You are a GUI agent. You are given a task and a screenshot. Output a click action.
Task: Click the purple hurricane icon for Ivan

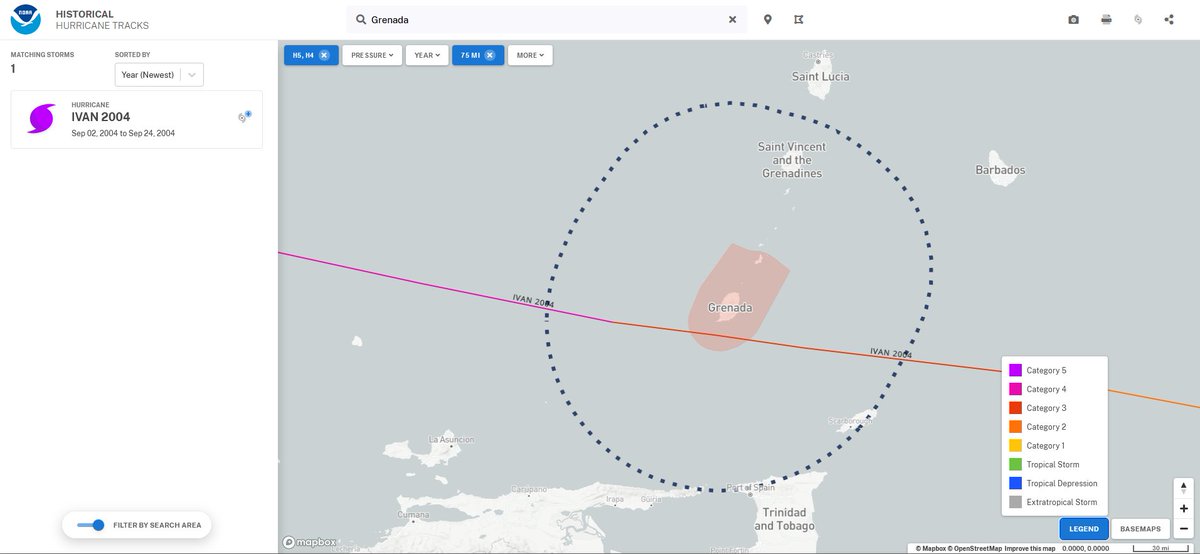point(43,120)
